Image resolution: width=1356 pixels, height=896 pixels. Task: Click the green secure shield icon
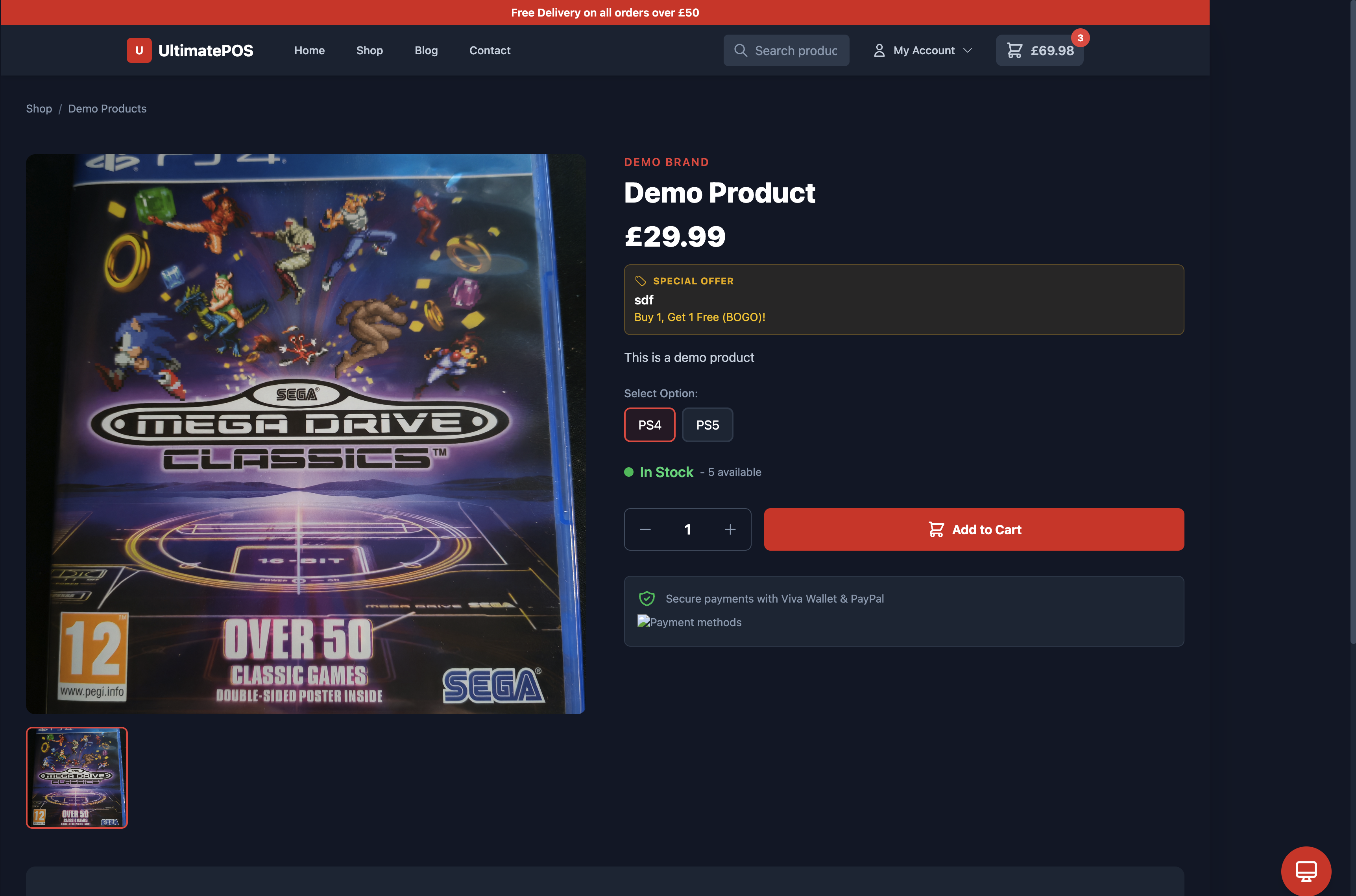[647, 598]
